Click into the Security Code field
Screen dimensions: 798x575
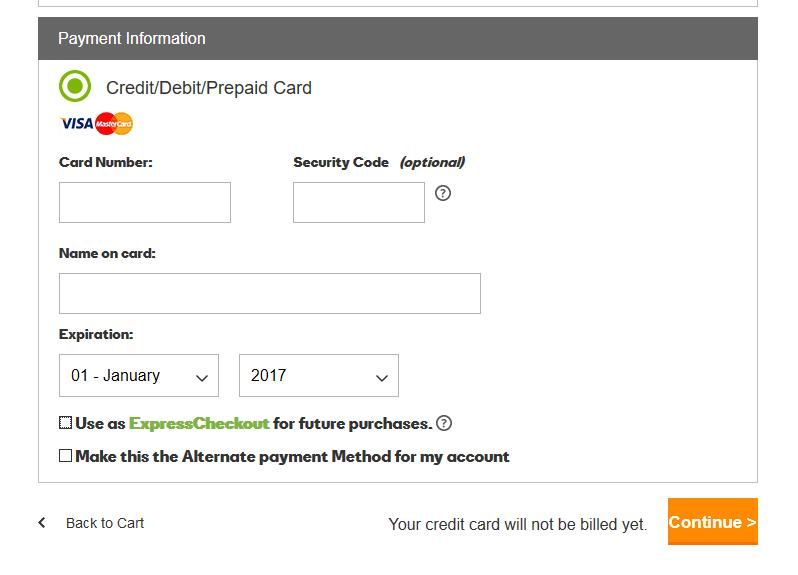[x=358, y=202]
